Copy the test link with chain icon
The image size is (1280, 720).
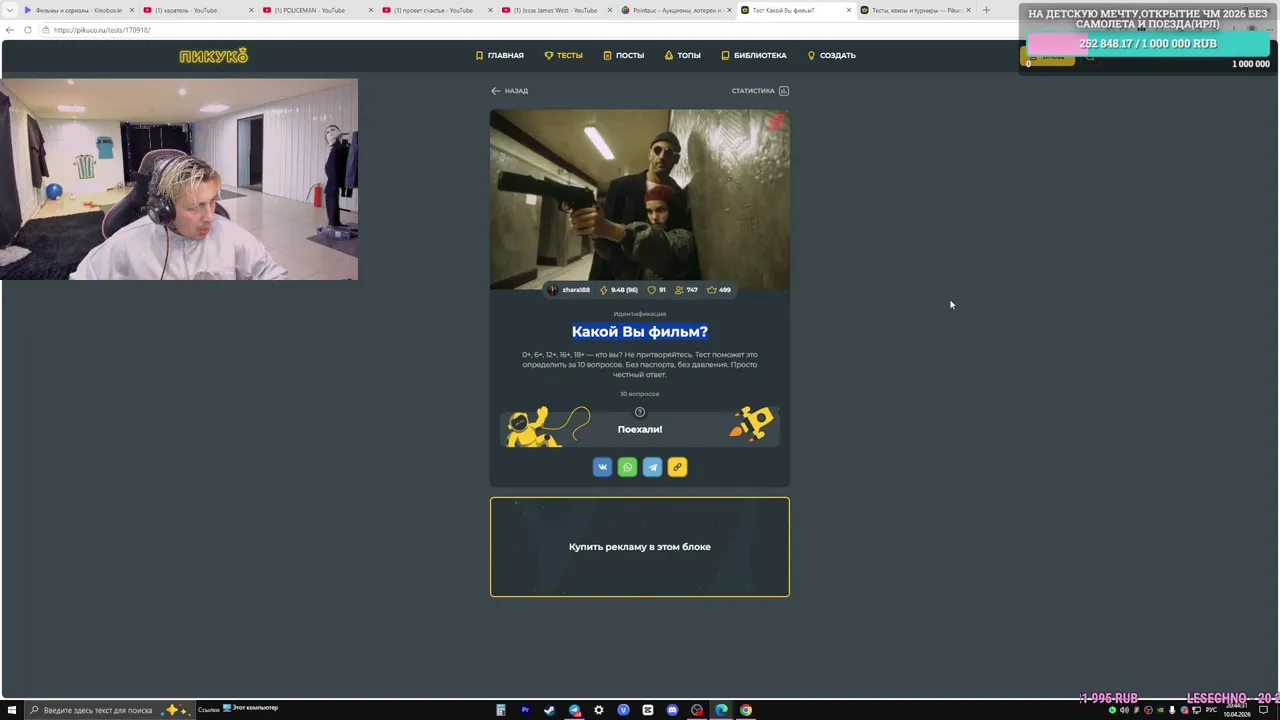tap(677, 467)
